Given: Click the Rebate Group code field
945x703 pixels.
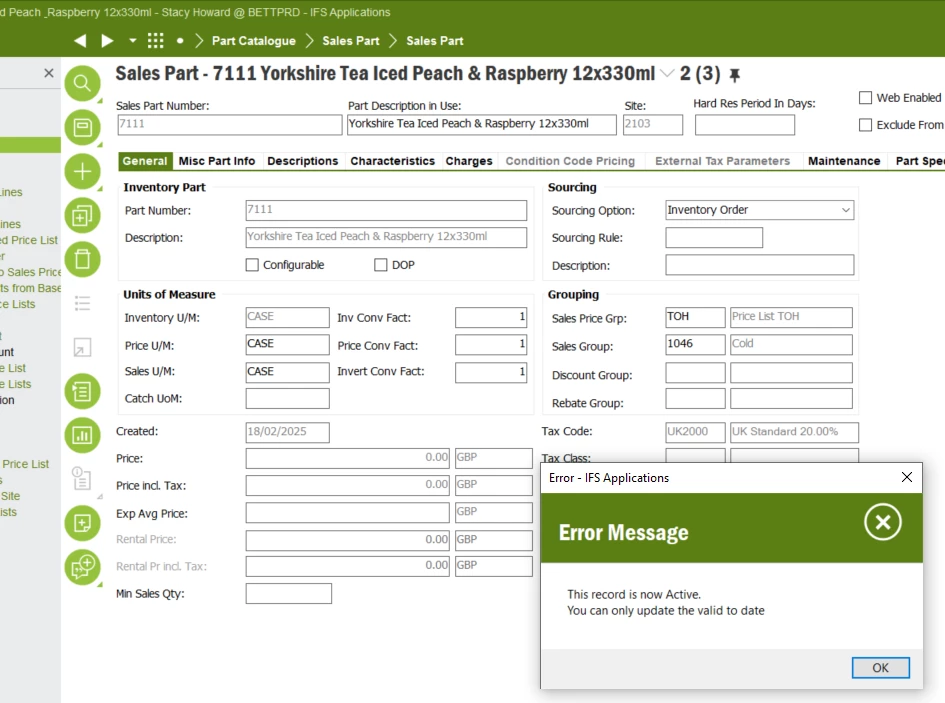Looking at the screenshot, I should click(x=695, y=399).
